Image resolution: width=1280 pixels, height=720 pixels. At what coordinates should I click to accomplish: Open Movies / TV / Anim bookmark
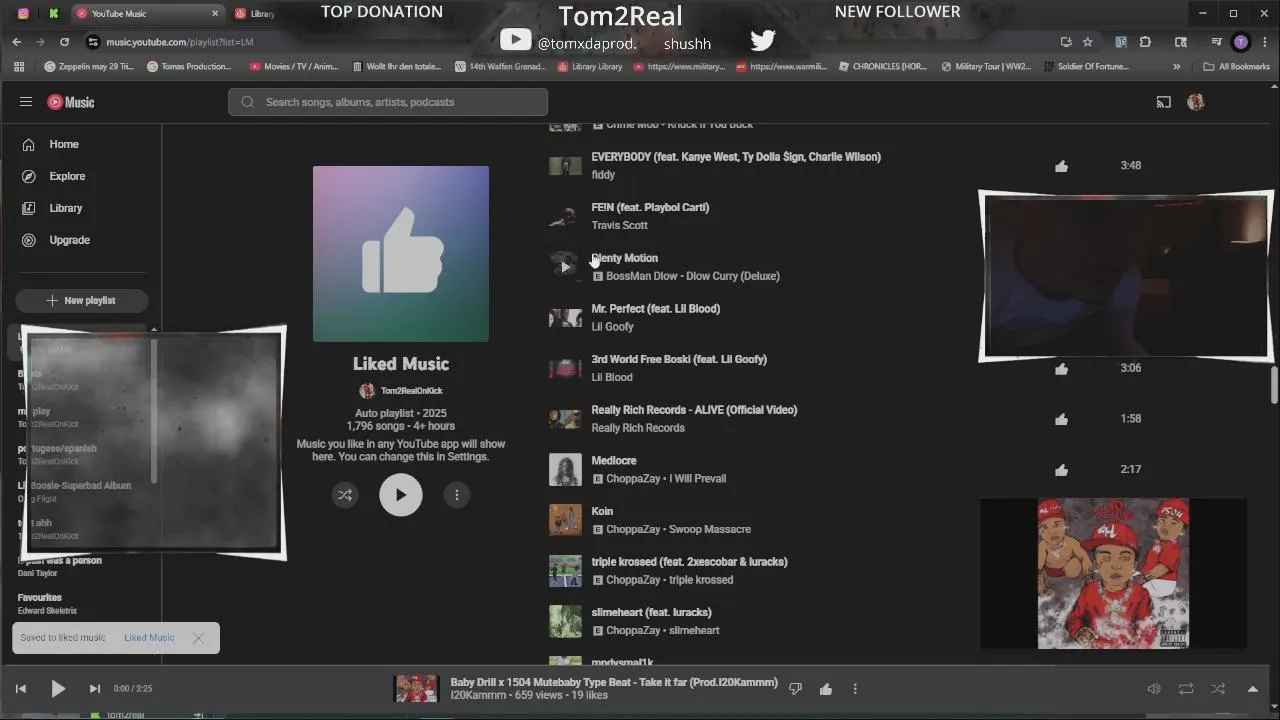click(x=295, y=67)
